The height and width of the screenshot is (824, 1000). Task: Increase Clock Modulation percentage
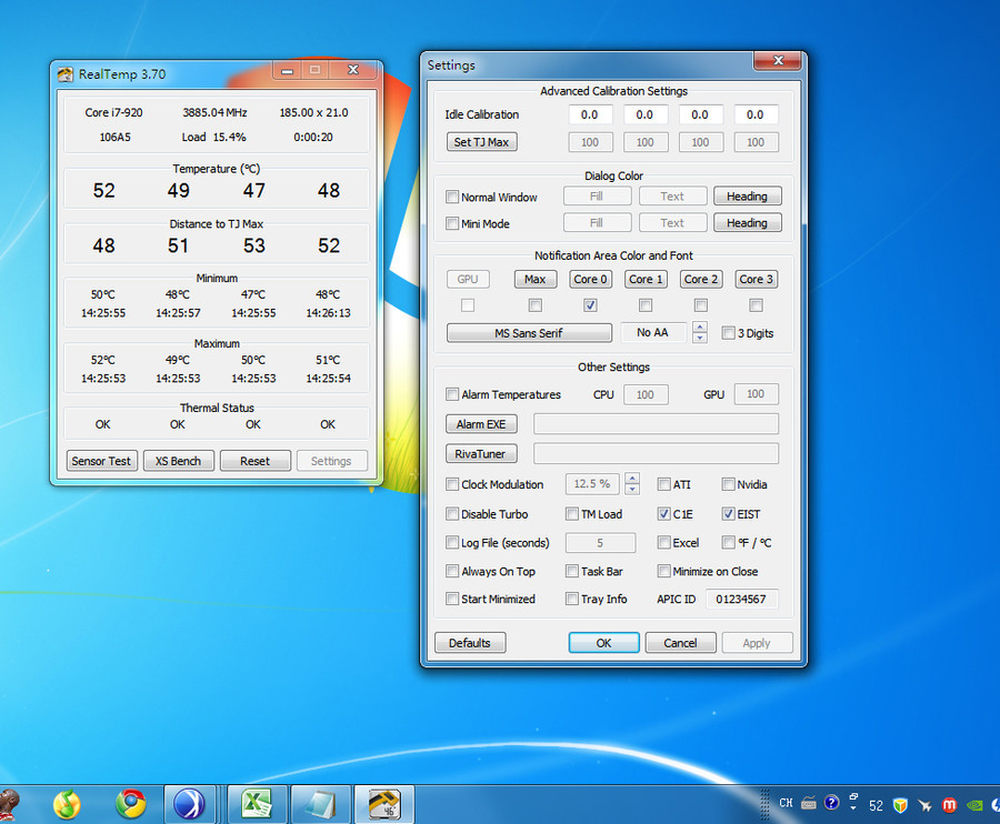[x=632, y=478]
